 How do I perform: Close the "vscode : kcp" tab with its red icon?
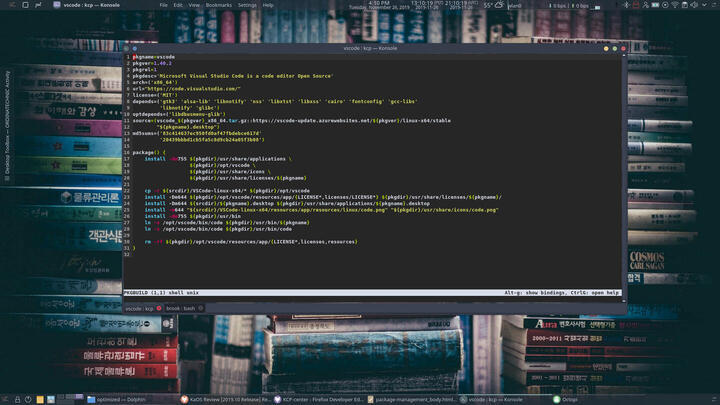[x=159, y=309]
